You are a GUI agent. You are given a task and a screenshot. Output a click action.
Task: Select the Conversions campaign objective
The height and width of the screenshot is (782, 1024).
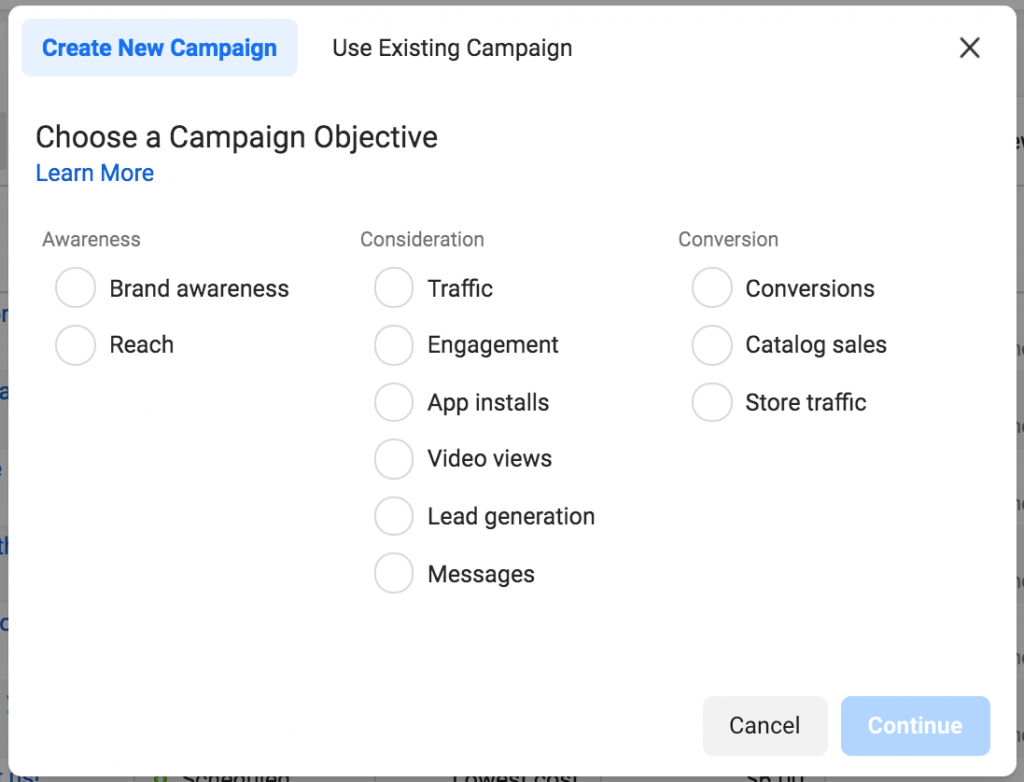(712, 289)
